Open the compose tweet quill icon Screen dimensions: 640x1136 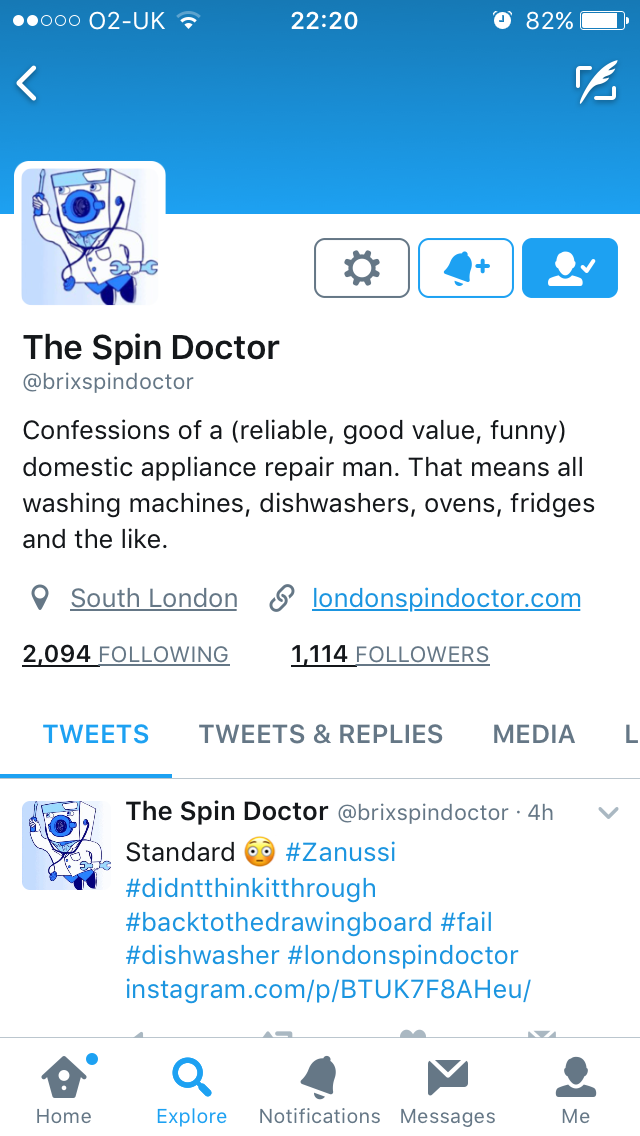click(x=597, y=82)
